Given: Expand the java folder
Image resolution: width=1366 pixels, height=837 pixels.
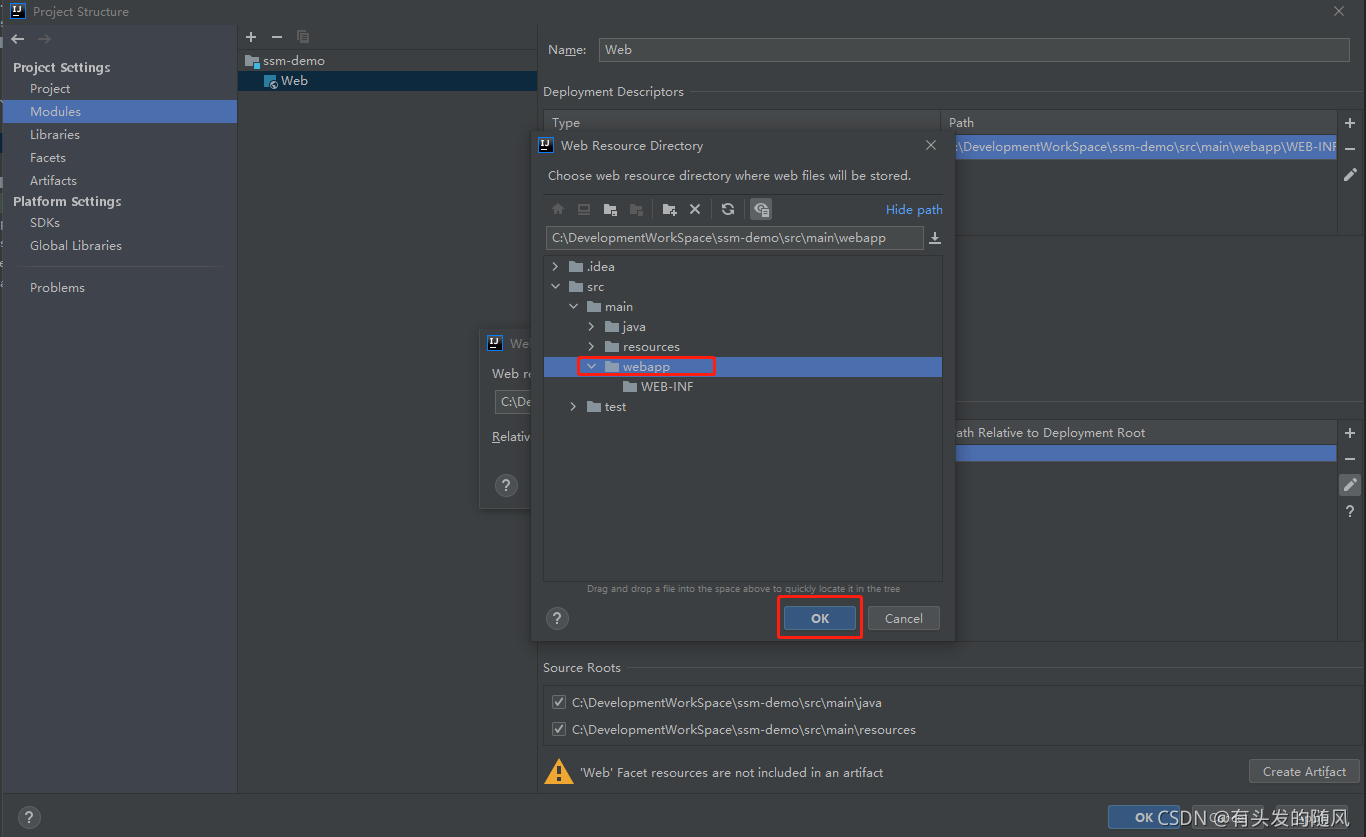Looking at the screenshot, I should point(592,327).
